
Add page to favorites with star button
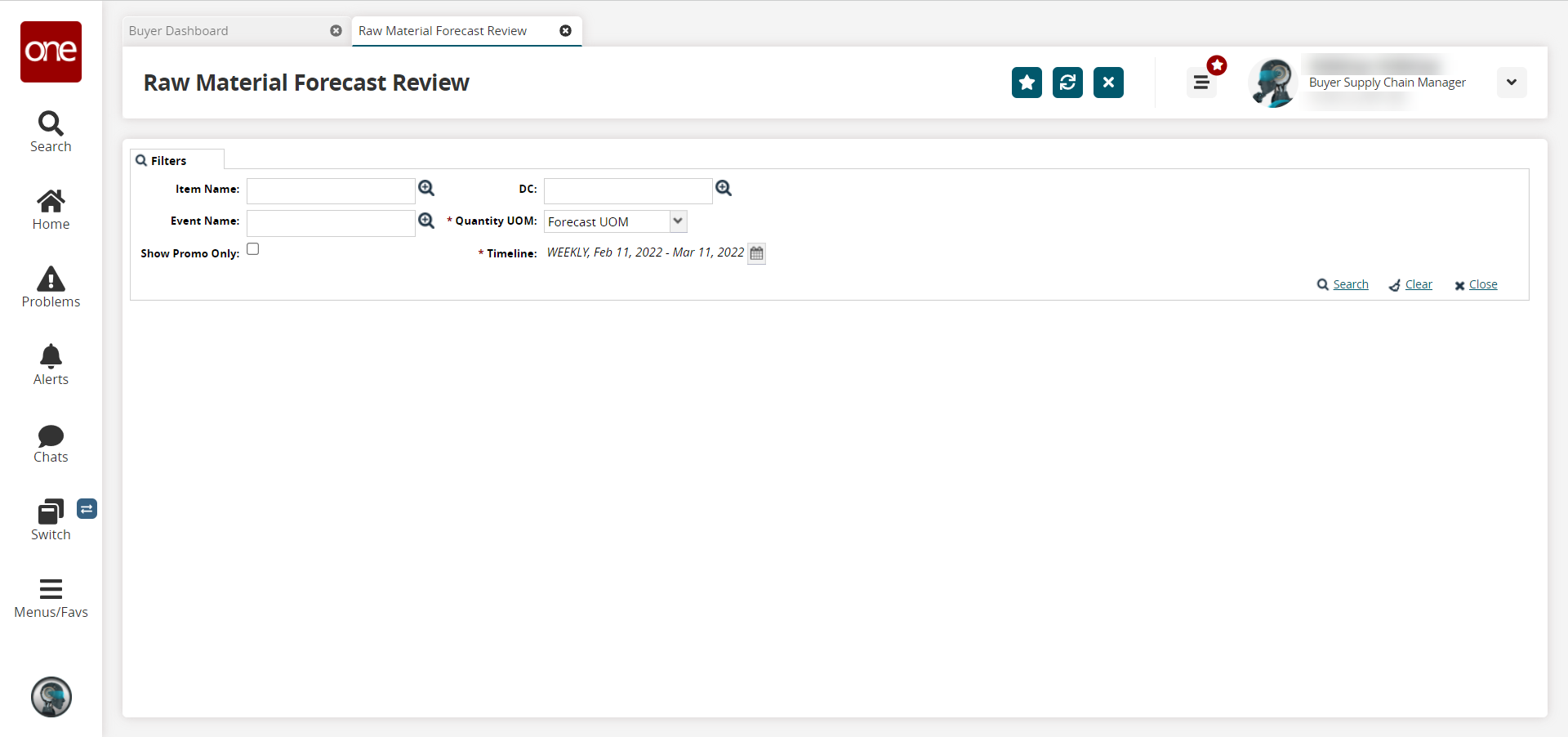1027,83
